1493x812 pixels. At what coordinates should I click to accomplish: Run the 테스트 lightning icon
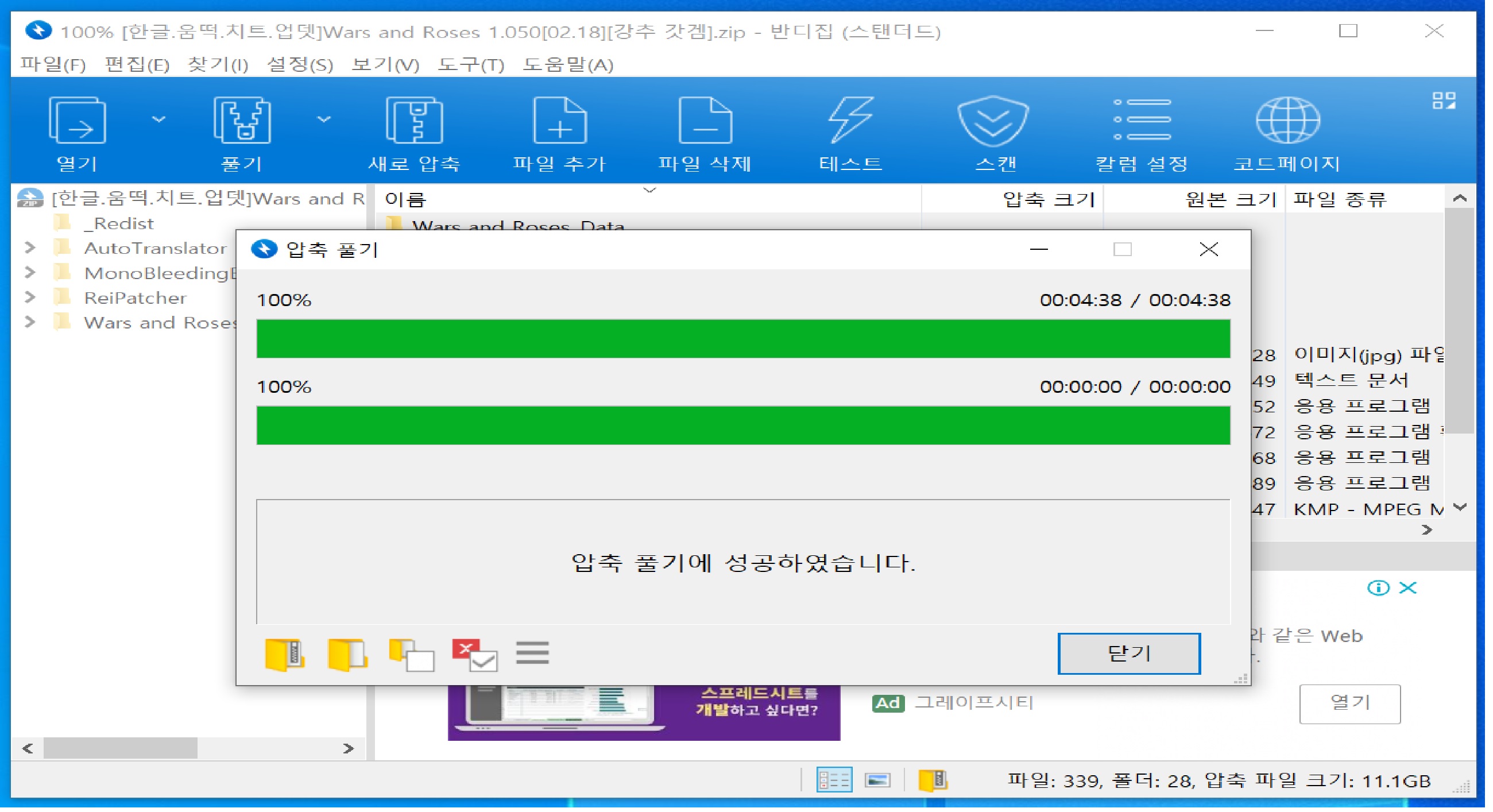(x=850, y=120)
